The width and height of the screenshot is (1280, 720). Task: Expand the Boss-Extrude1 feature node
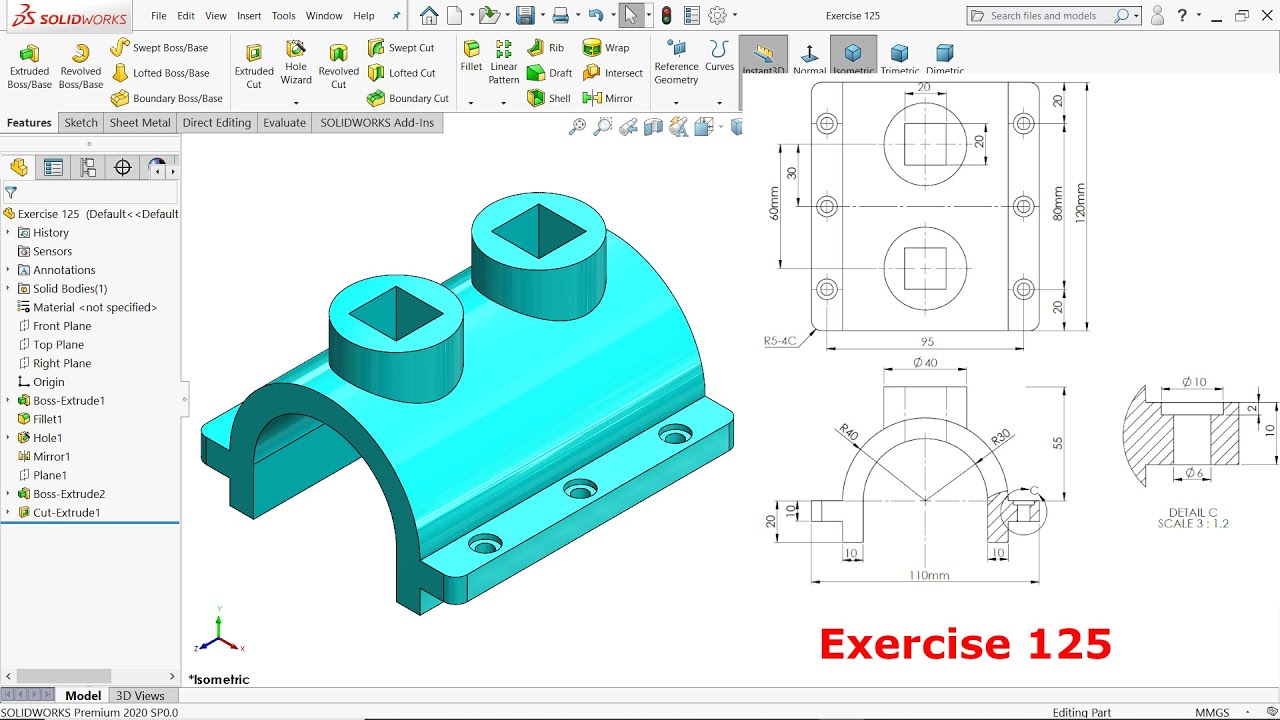tap(8, 400)
